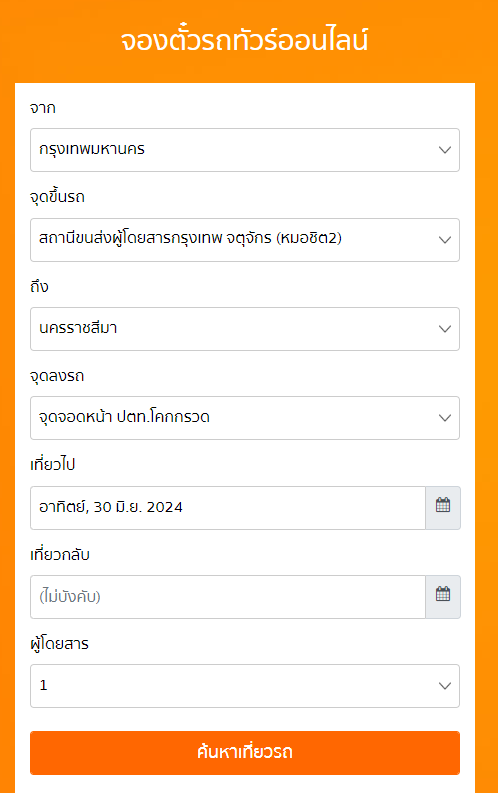Open the จาก province dropdown showing กรุงเทพมหานคร
Image resolution: width=498 pixels, height=793 pixels.
point(245,150)
